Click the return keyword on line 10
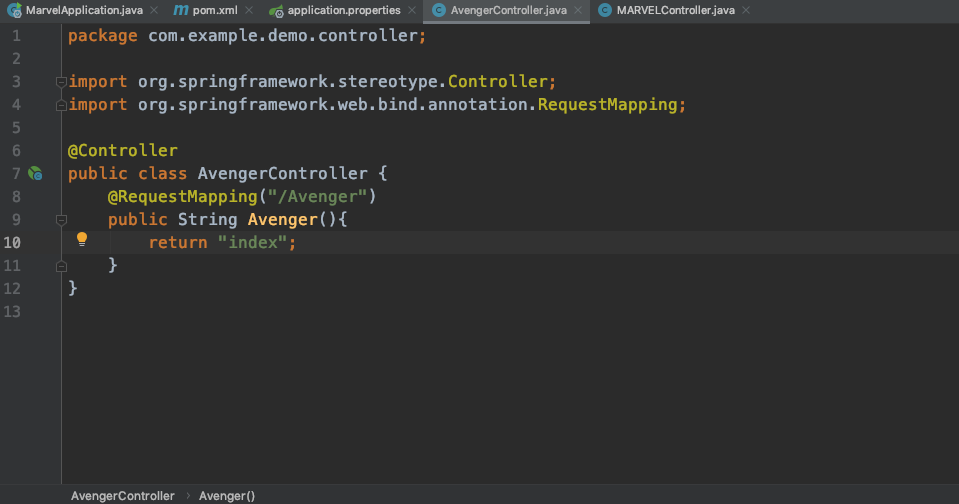Image resolution: width=959 pixels, height=504 pixels. point(178,242)
